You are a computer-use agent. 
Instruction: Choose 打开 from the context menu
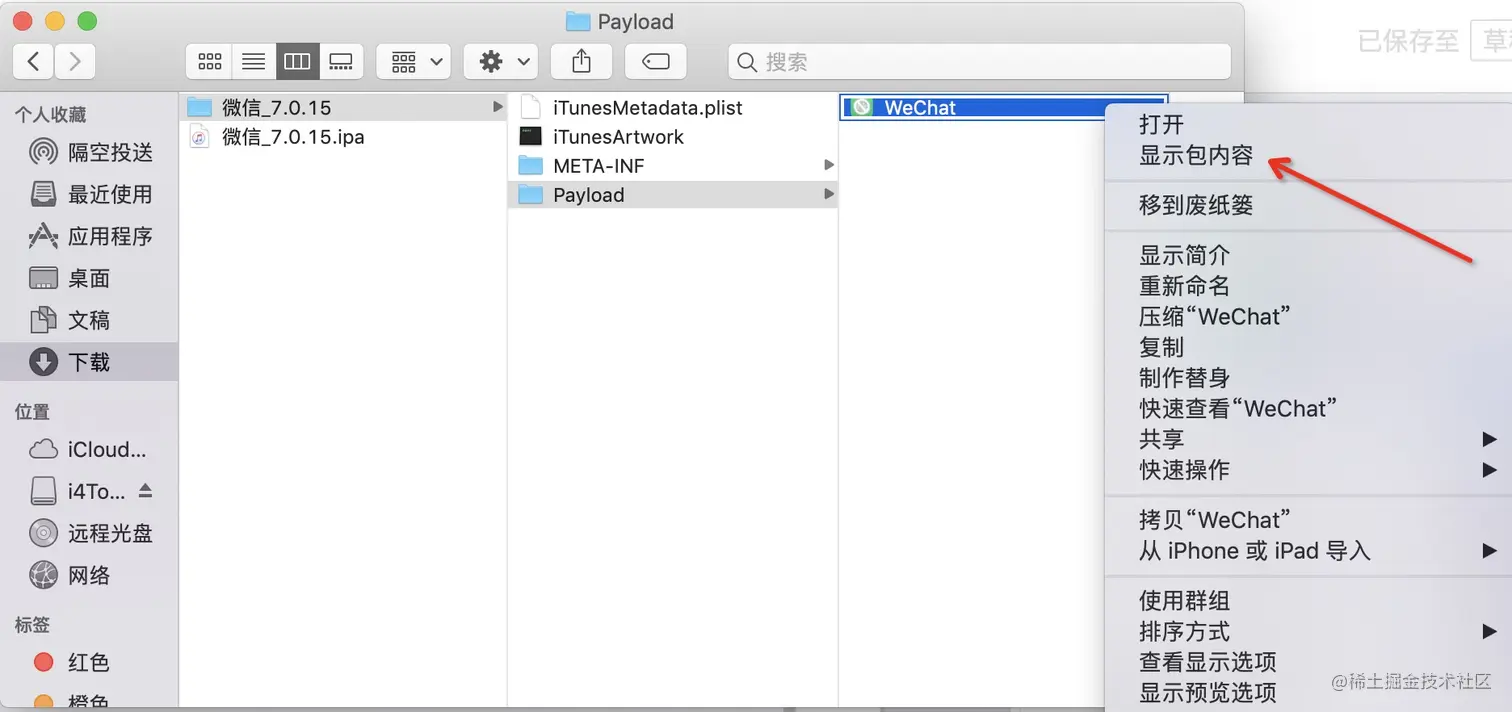[1308, 125]
